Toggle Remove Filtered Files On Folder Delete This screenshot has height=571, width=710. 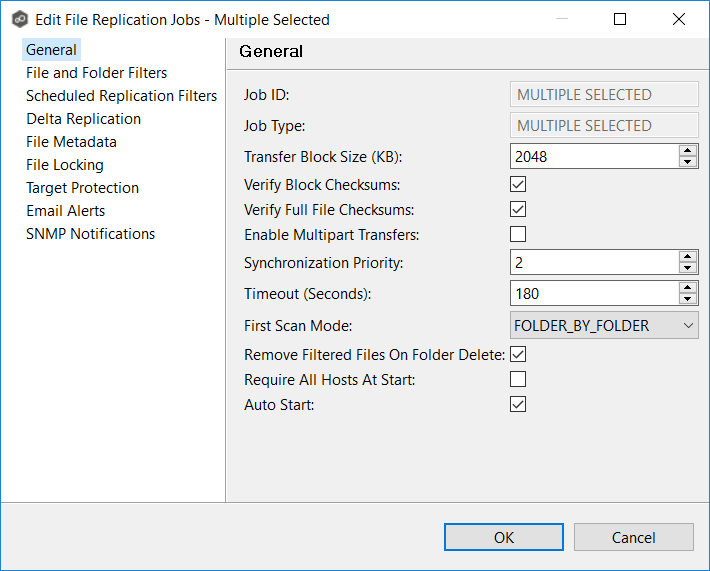[518, 354]
